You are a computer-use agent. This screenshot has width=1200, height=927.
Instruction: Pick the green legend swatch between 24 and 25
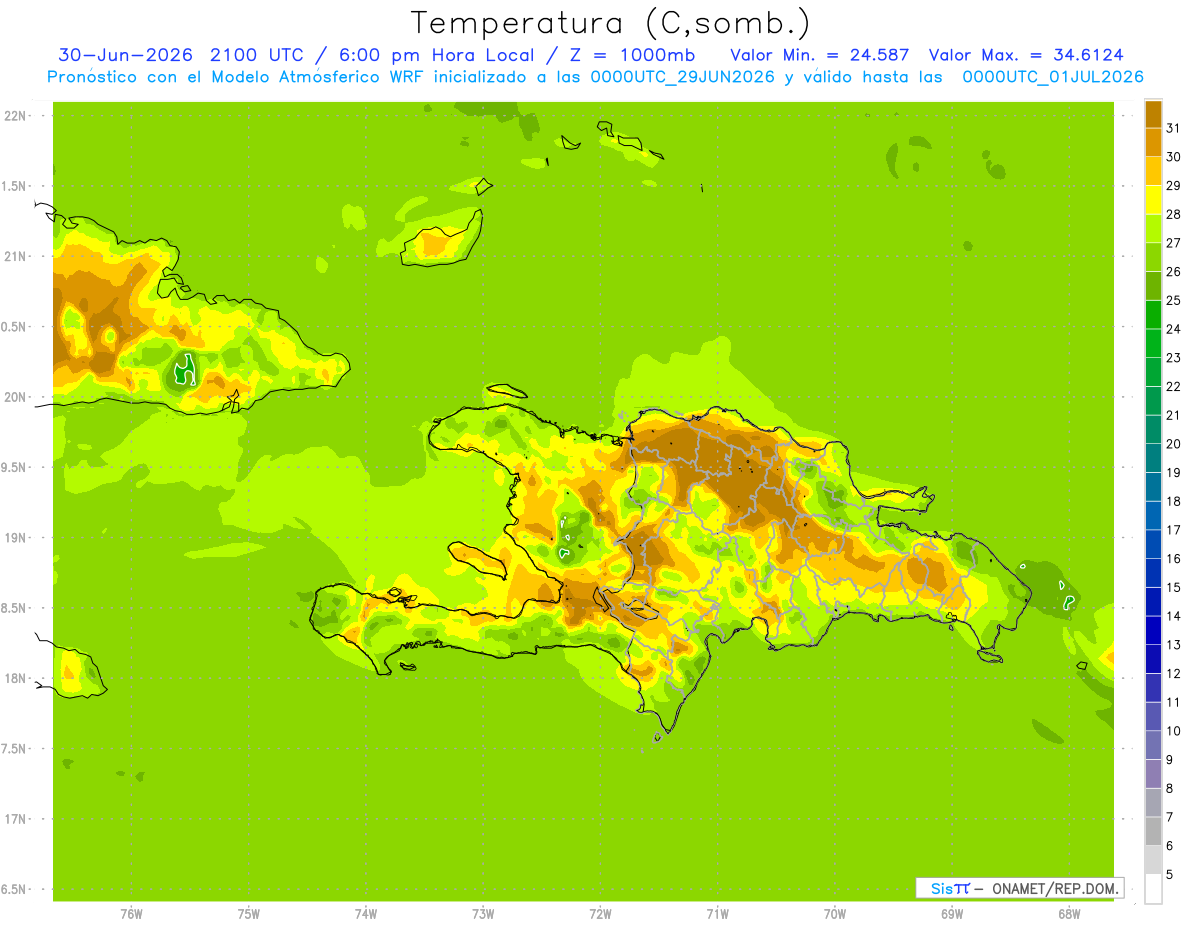click(x=1153, y=314)
